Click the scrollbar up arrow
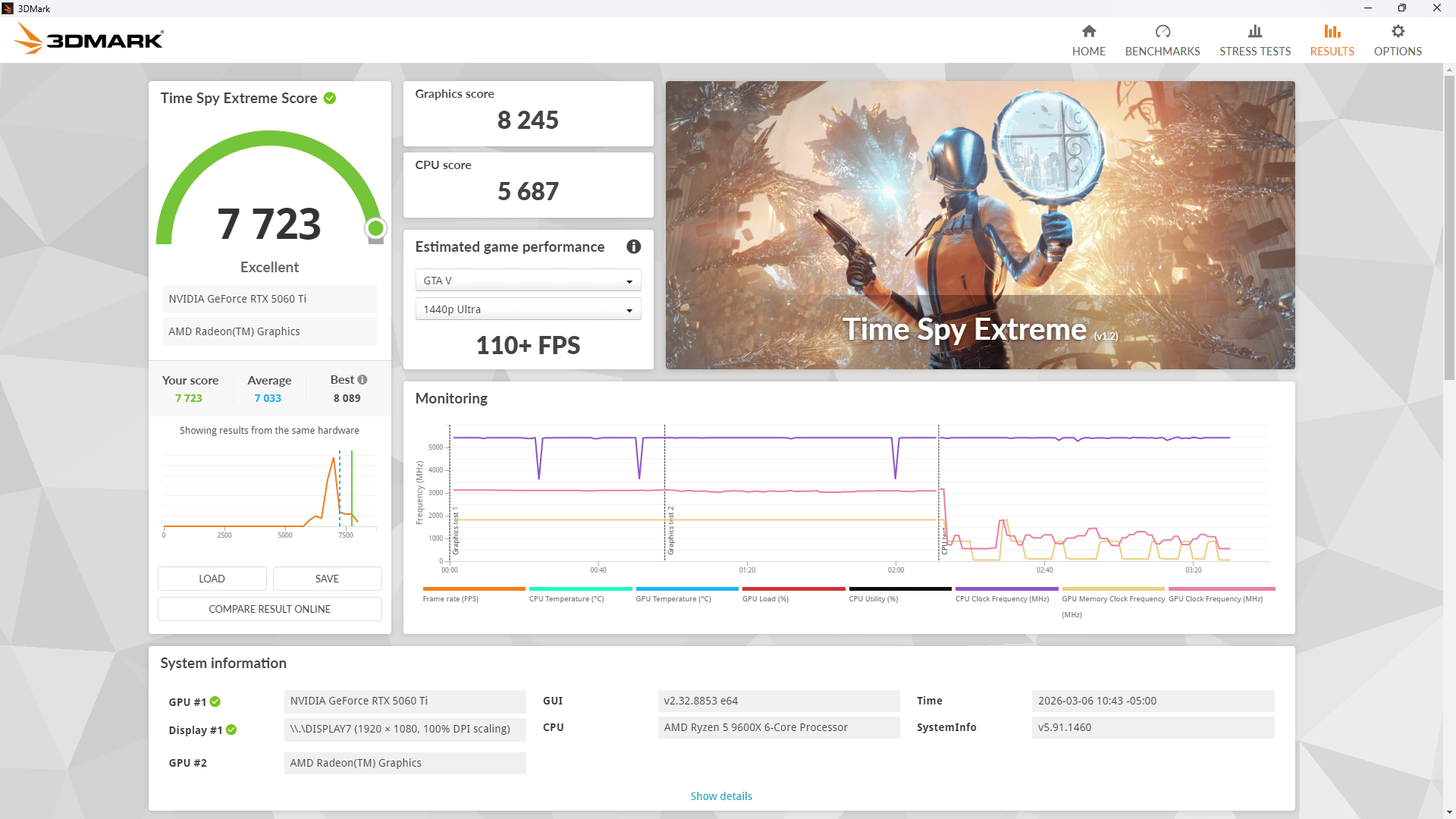 tap(1449, 70)
